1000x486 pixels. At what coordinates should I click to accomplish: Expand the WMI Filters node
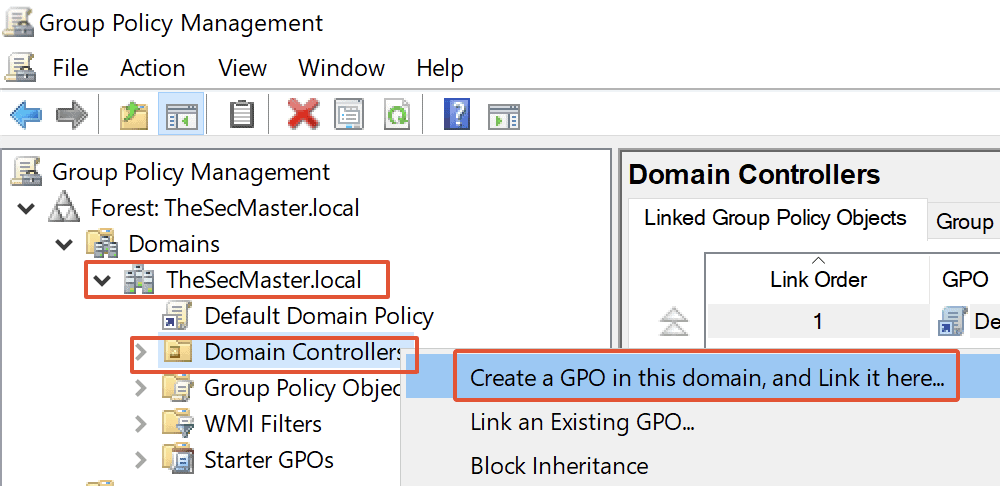pos(141,423)
